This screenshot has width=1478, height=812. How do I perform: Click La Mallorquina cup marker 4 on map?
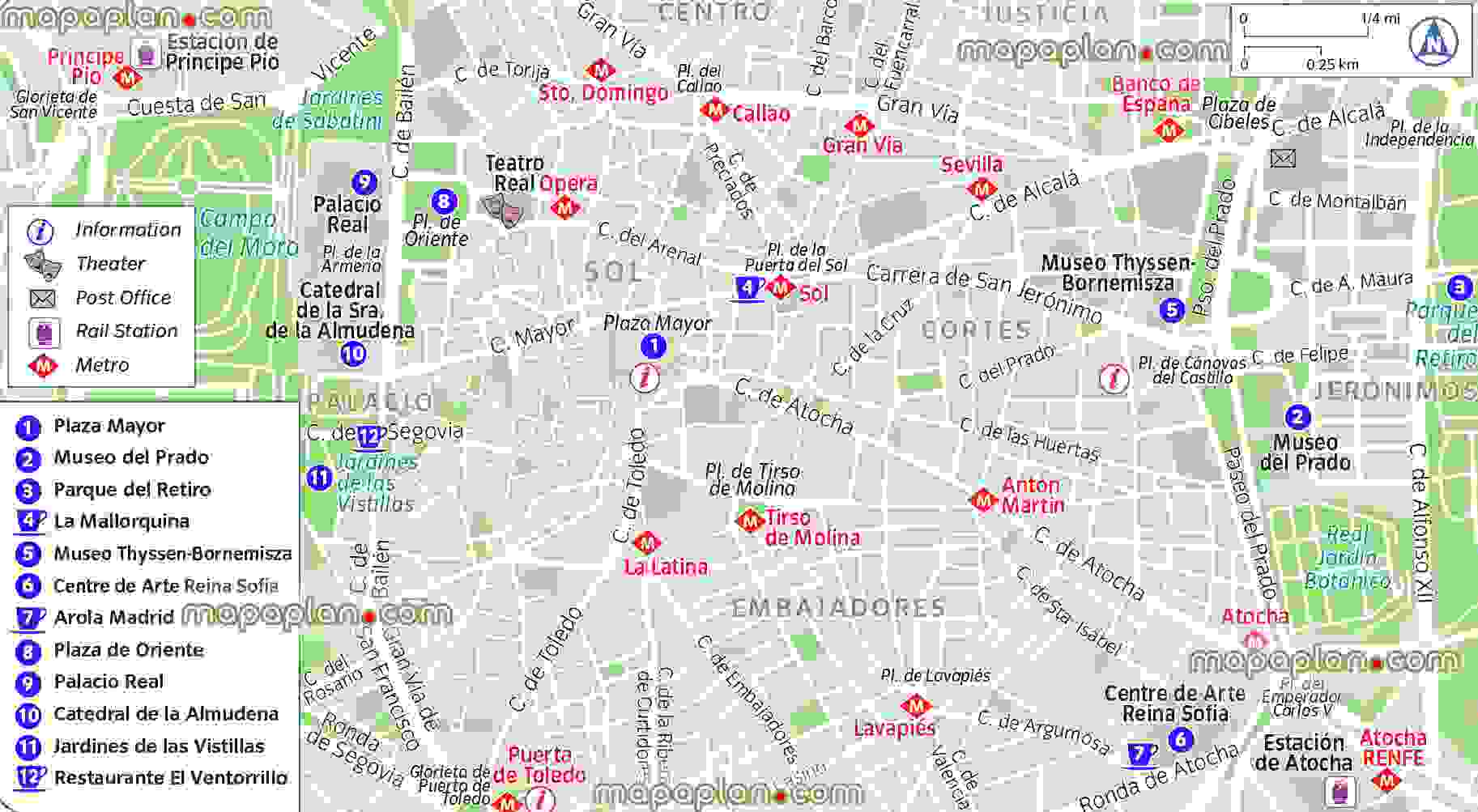(748, 288)
